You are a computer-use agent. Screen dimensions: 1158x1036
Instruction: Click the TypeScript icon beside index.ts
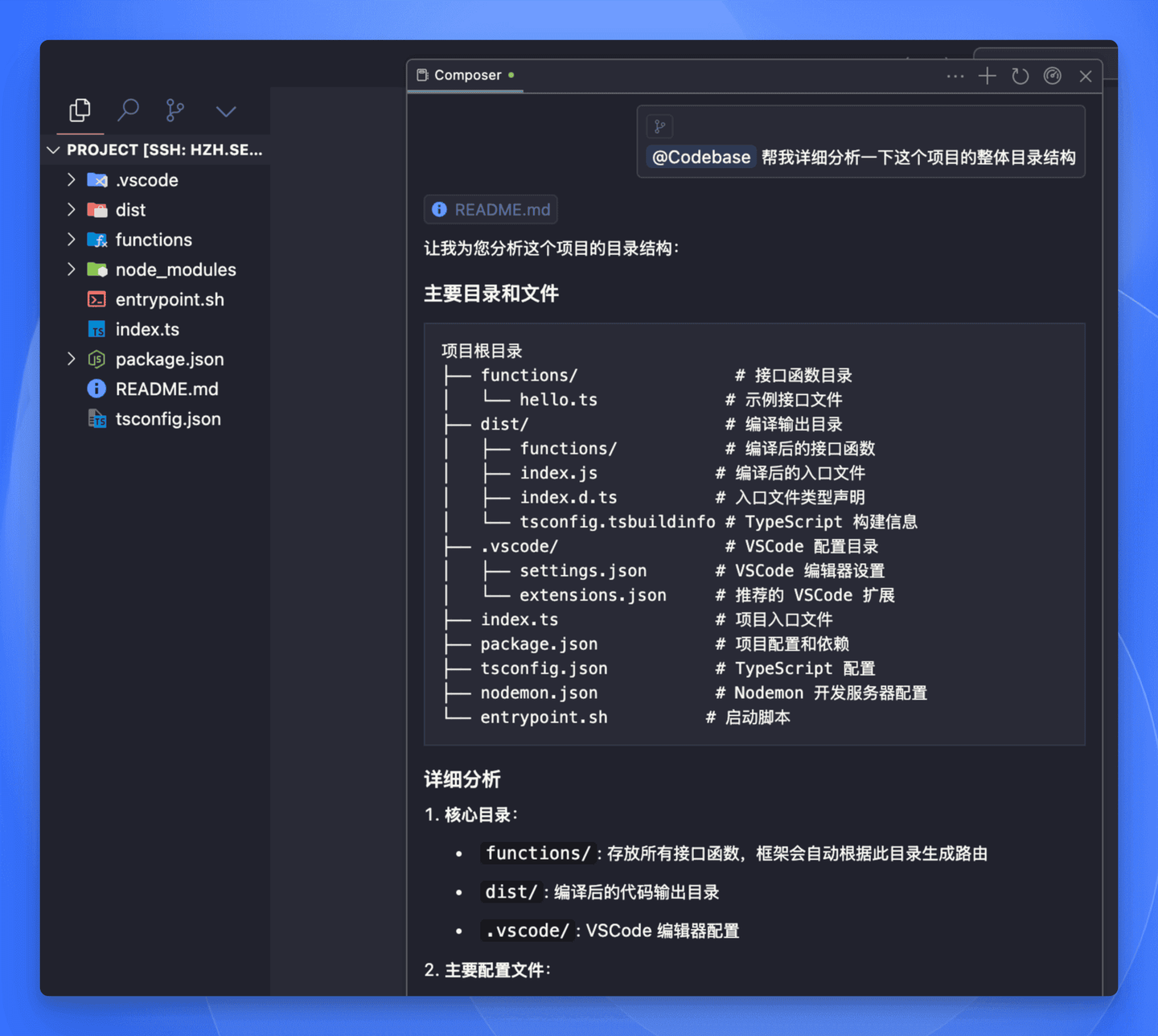click(96, 329)
